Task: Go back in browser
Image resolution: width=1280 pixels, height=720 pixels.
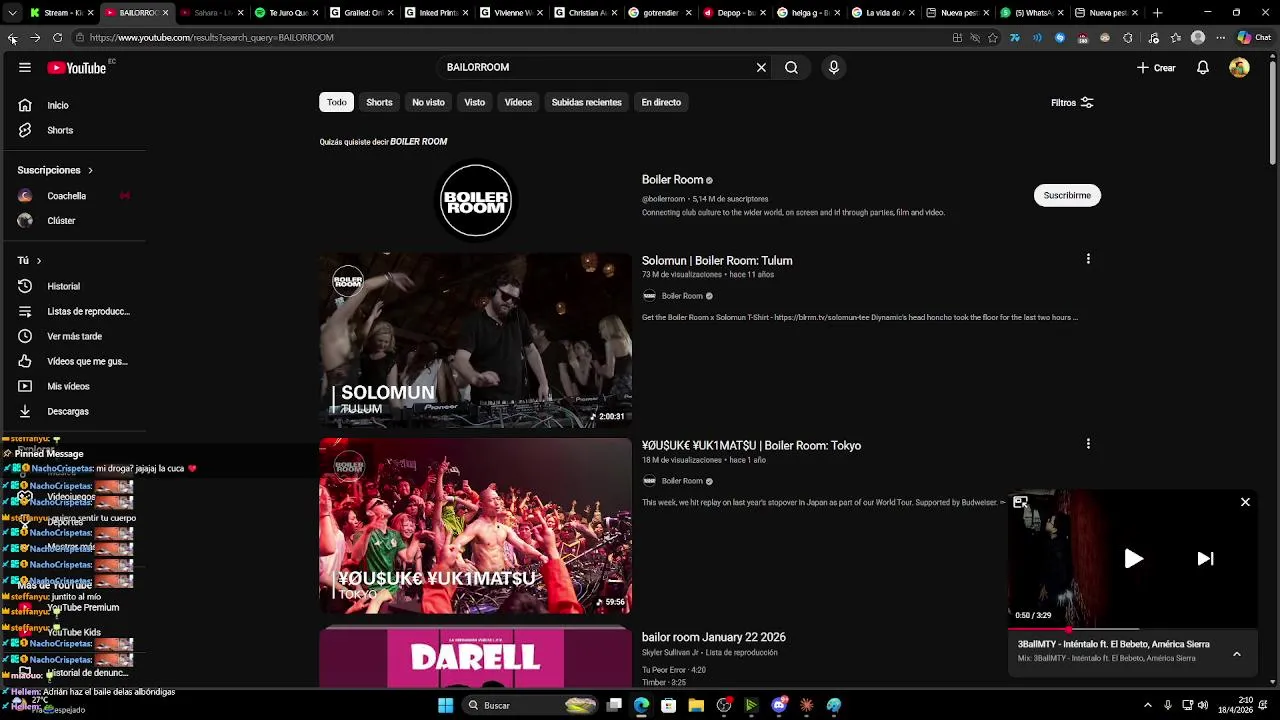Action: click(x=12, y=38)
